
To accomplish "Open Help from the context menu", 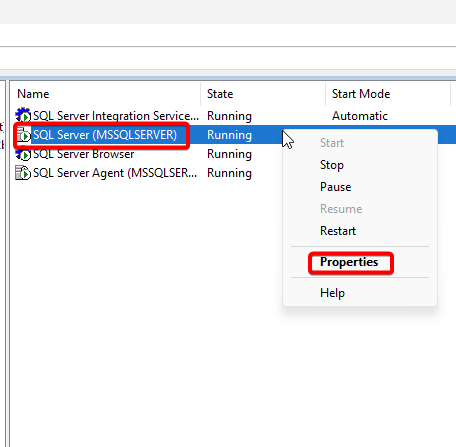I will [x=332, y=293].
